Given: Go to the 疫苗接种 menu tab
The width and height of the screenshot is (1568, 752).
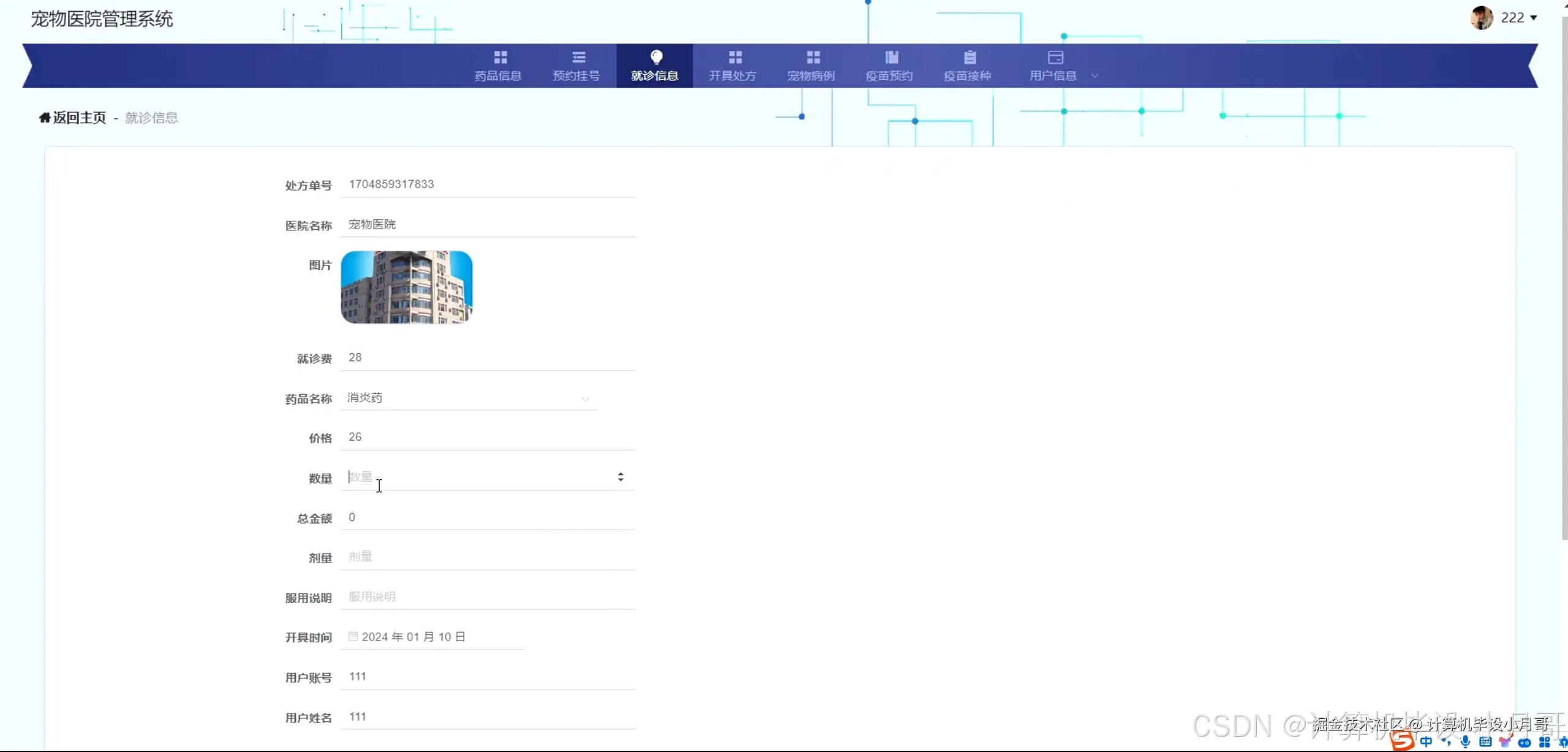Looking at the screenshot, I should click(968, 66).
